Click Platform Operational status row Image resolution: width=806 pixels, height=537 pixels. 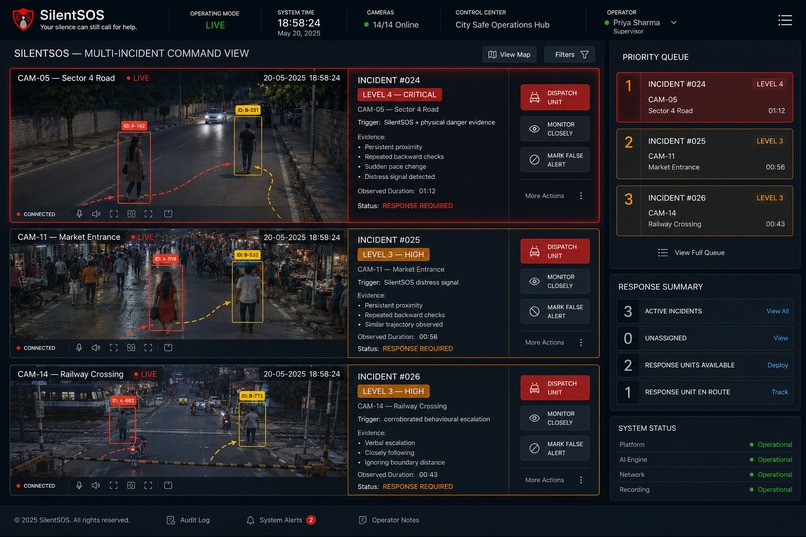click(x=705, y=445)
